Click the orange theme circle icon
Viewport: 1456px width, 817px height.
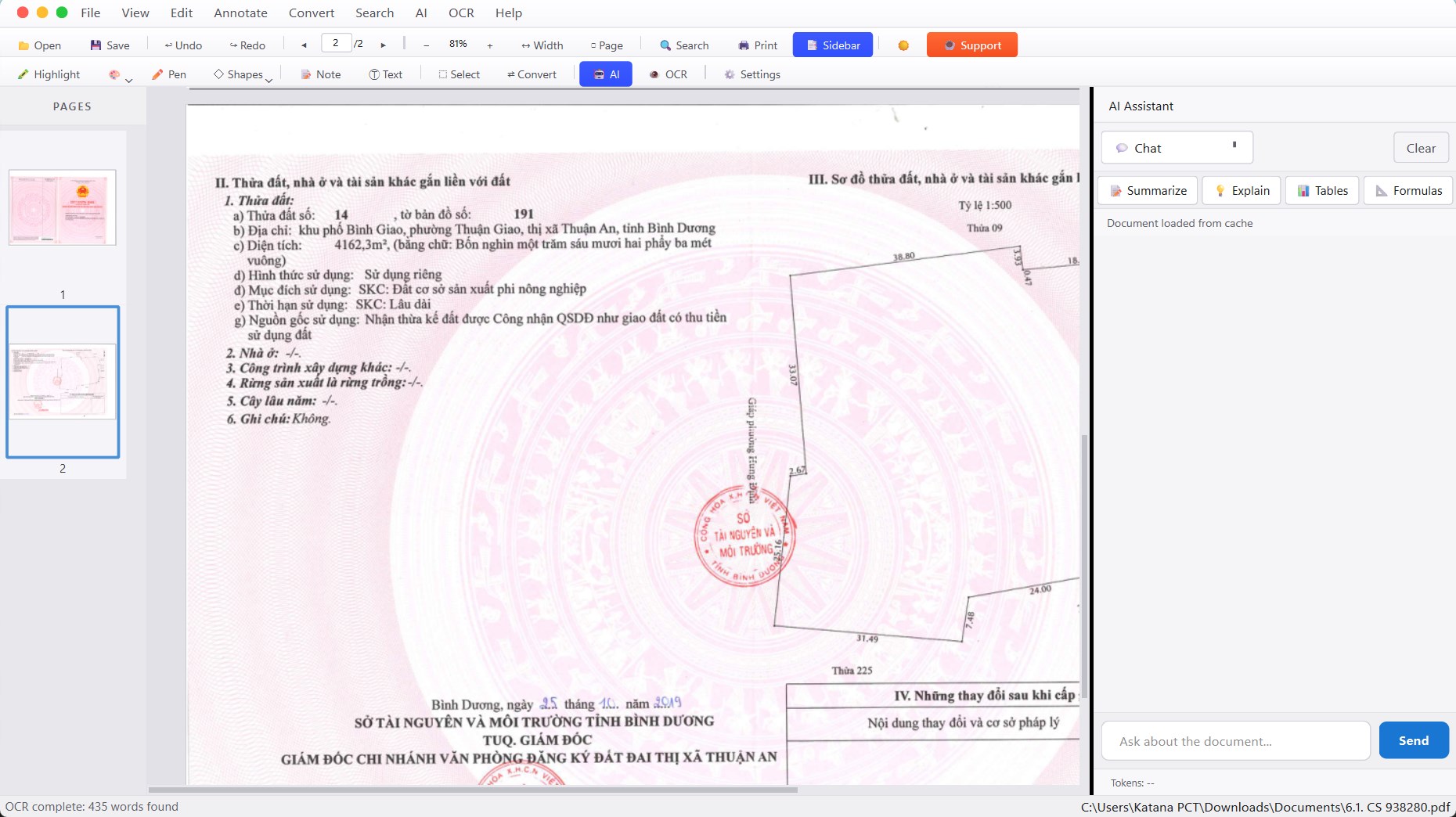(903, 45)
